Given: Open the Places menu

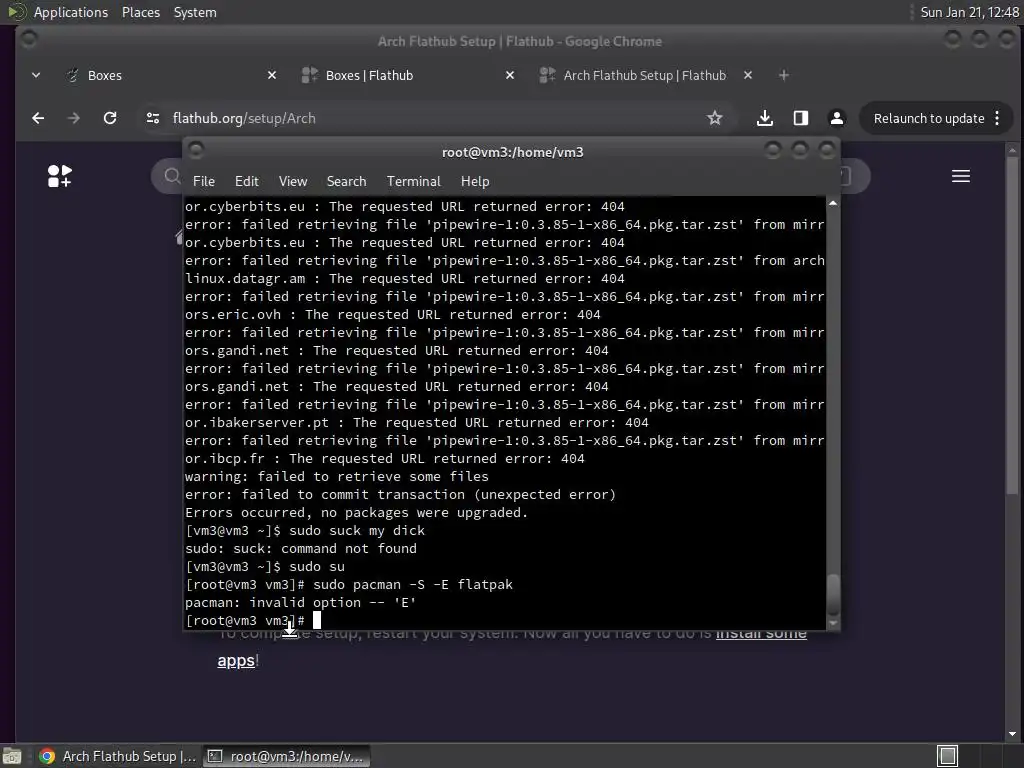Looking at the screenshot, I should coord(140,12).
